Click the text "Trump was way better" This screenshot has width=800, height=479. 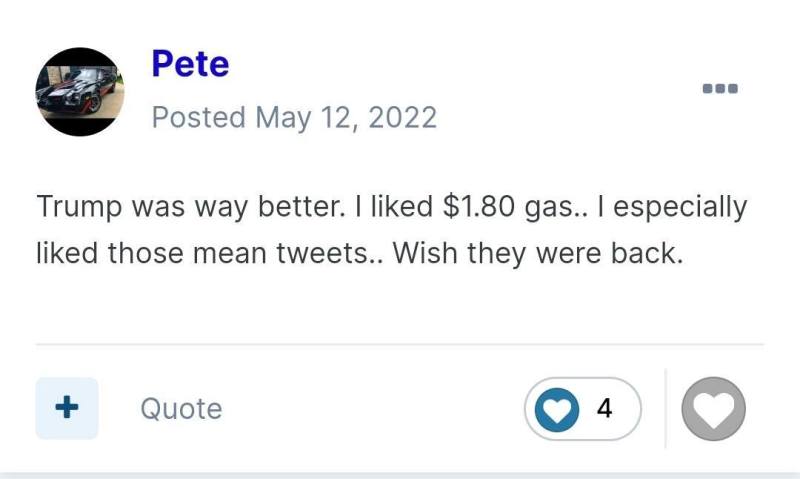[188, 207]
